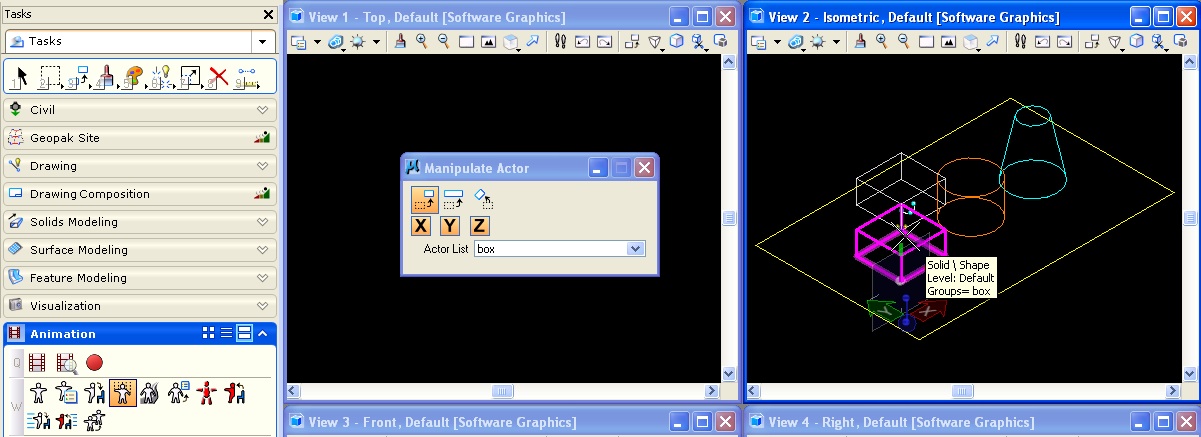Select the highlighted Manipulate Actor tool
The width and height of the screenshot is (1201, 437).
click(x=123, y=392)
